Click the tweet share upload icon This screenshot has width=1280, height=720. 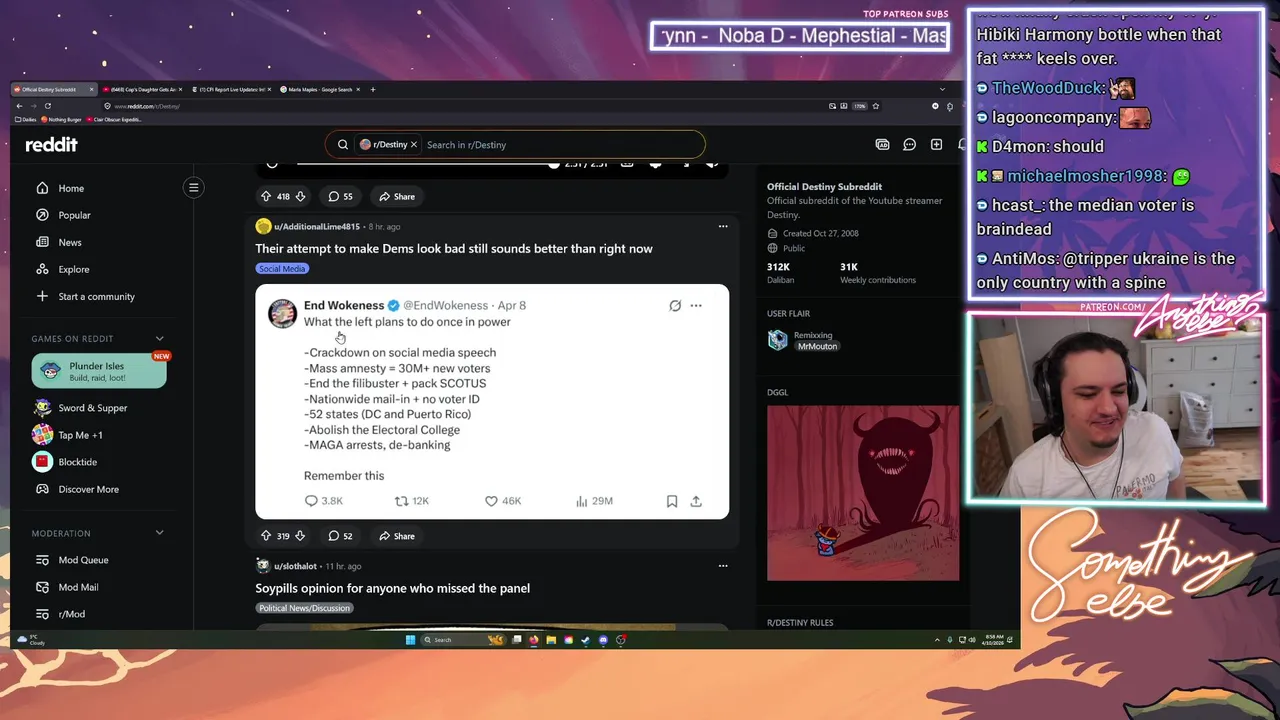tap(696, 501)
